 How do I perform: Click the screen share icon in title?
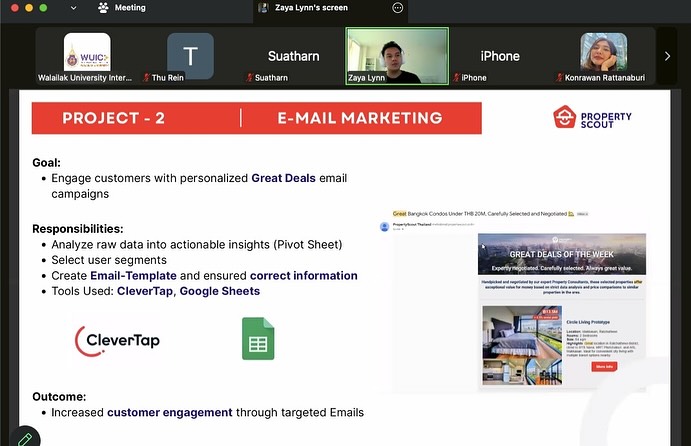coord(263,8)
